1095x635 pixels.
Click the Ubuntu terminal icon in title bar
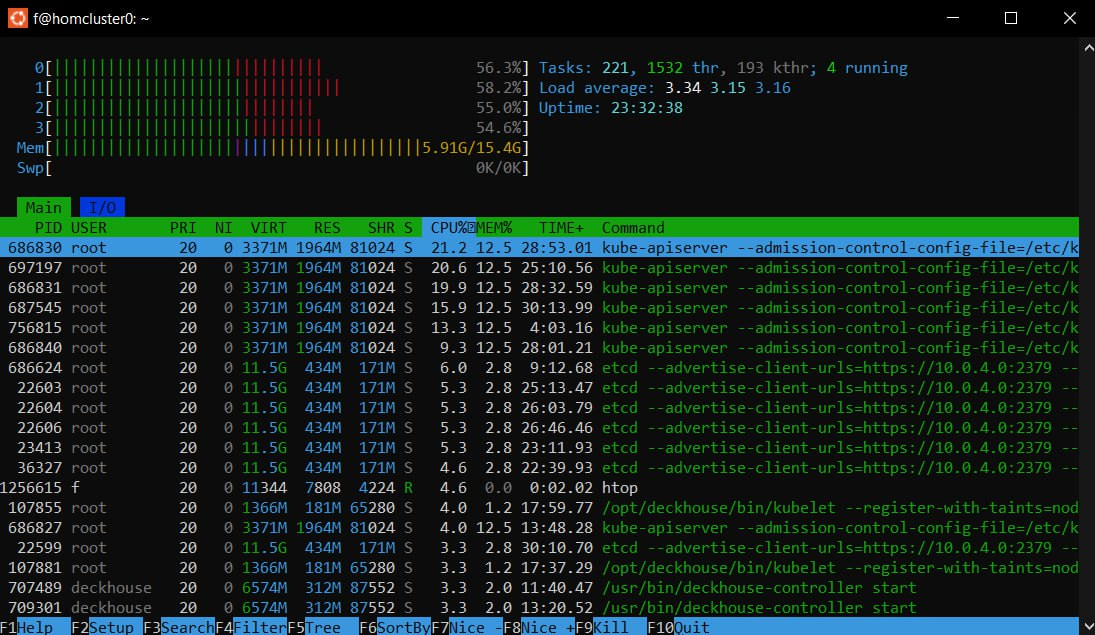click(17, 18)
